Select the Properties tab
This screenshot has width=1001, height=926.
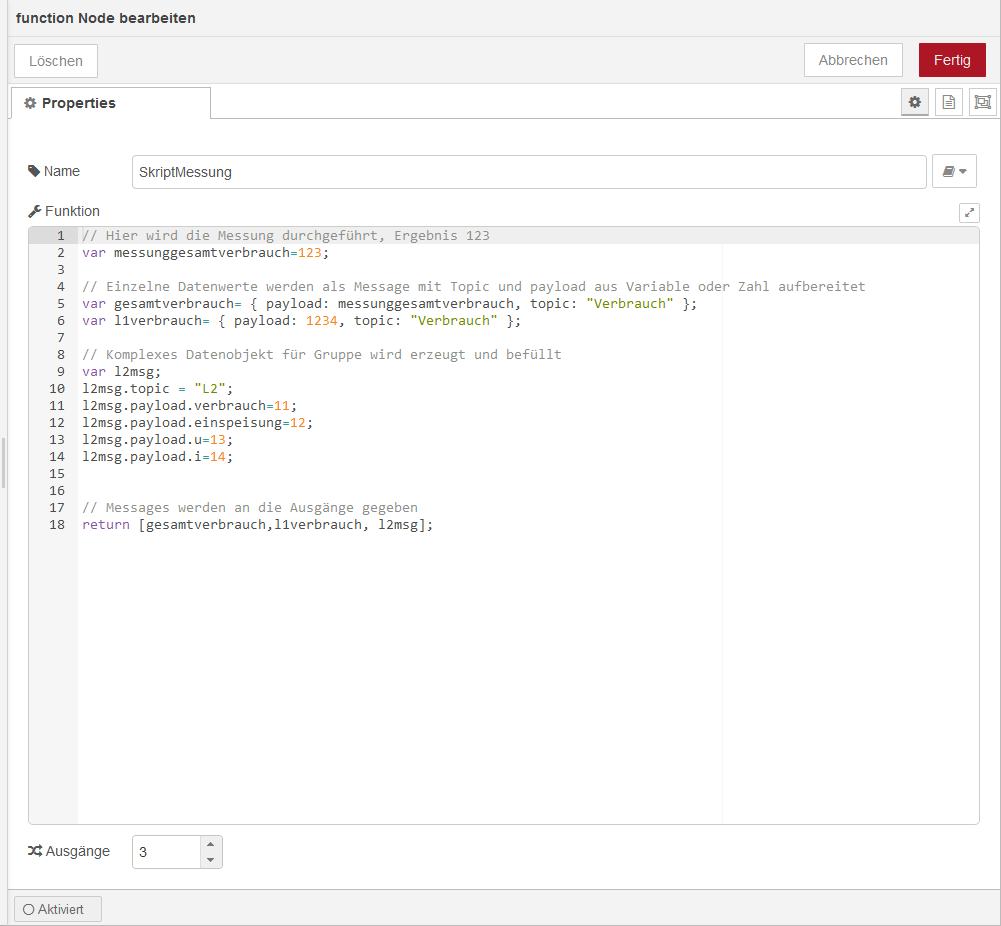pos(110,103)
